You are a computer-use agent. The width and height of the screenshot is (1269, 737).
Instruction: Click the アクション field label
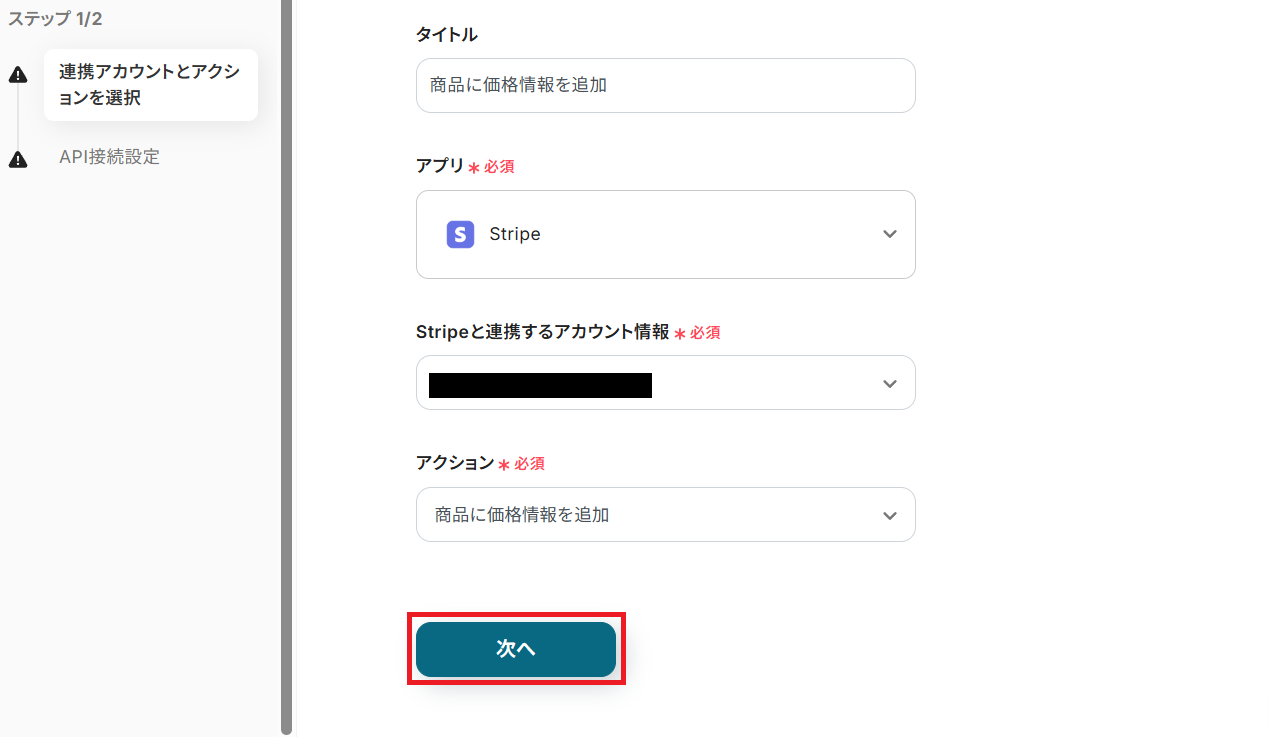(454, 463)
